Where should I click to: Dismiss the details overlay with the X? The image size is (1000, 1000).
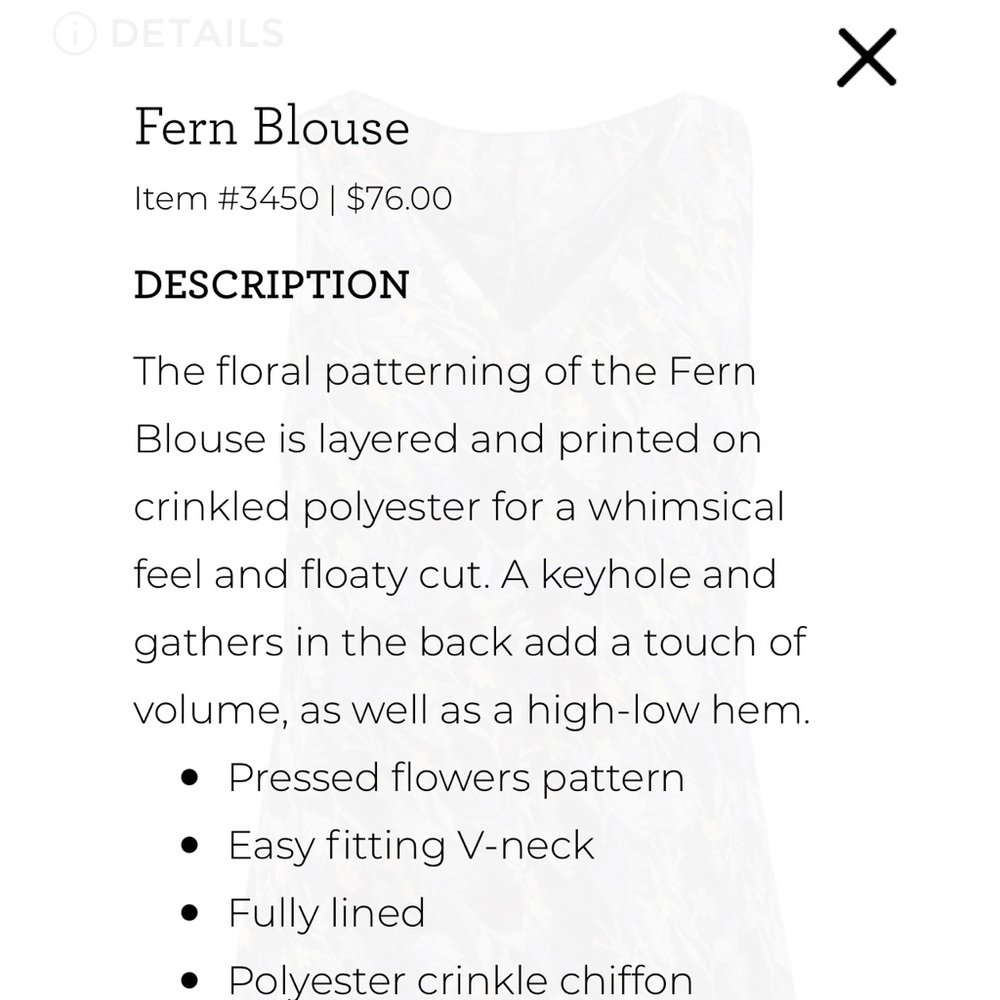tap(868, 57)
